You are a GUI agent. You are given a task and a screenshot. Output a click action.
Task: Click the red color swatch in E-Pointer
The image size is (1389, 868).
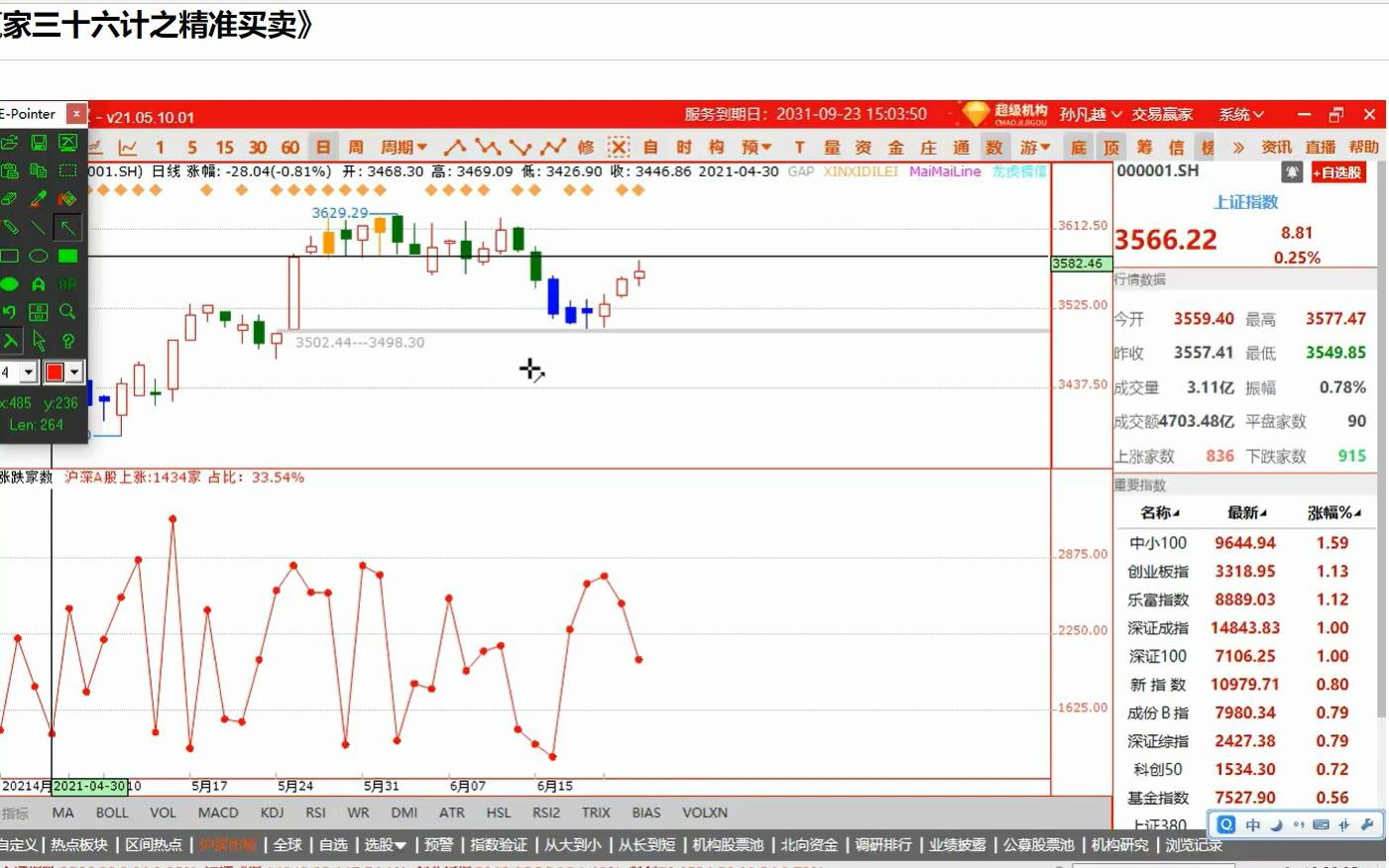click(x=55, y=373)
